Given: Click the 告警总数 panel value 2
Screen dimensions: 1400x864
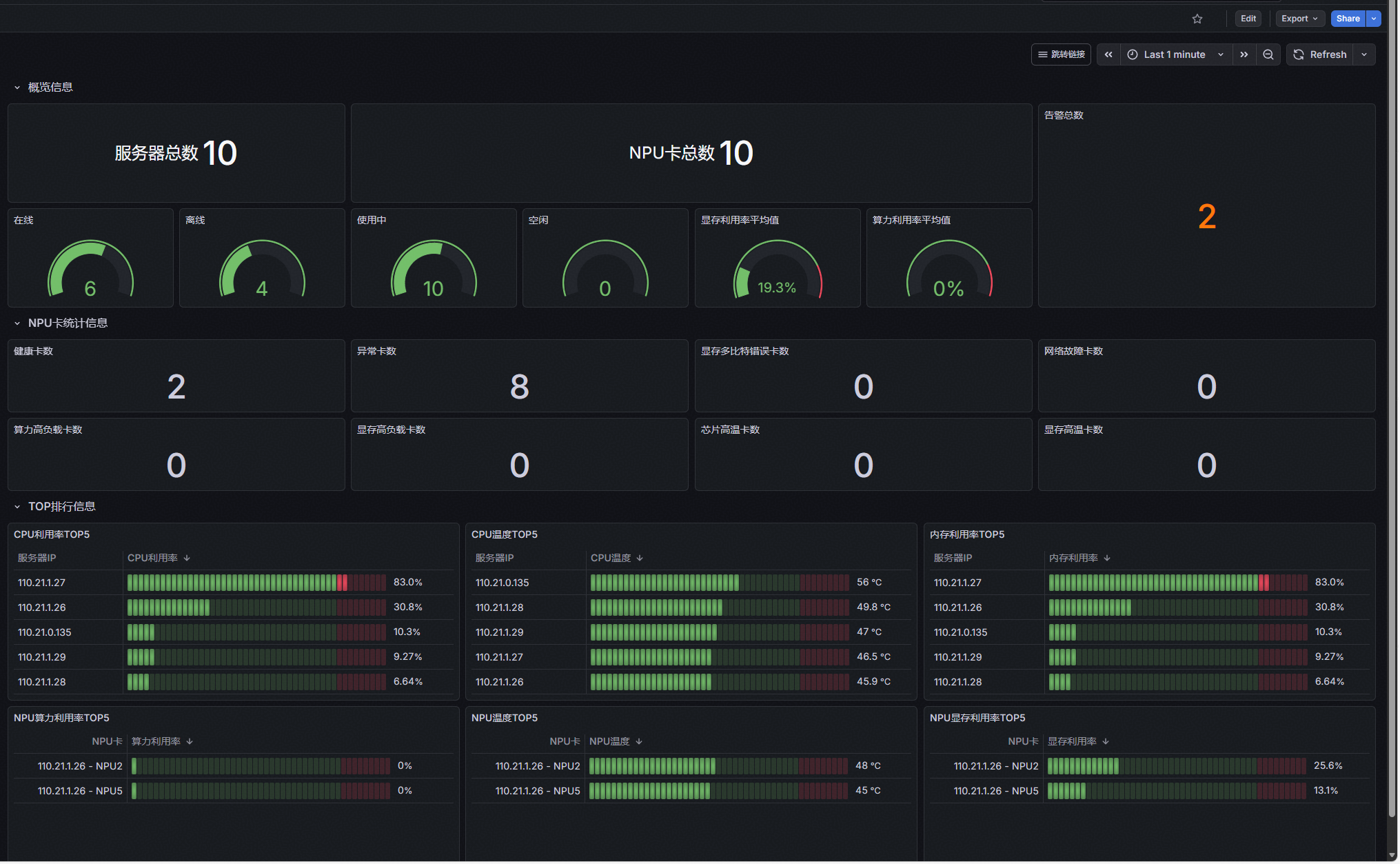Looking at the screenshot, I should click(x=1207, y=217).
